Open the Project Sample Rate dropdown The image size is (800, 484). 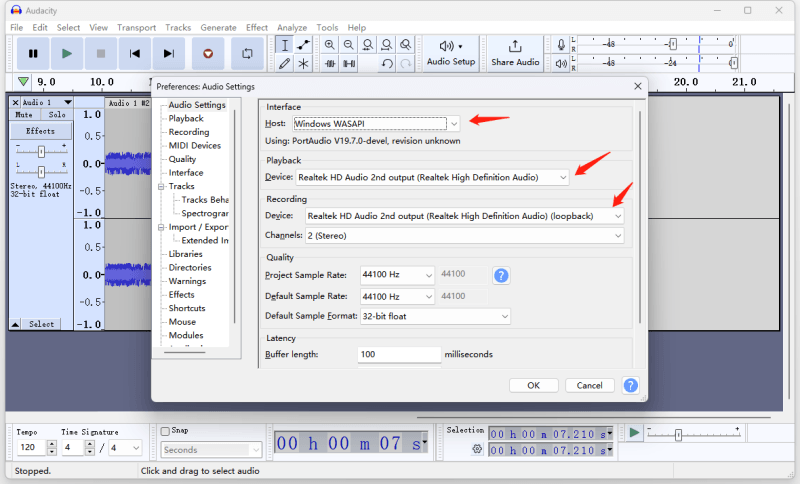click(397, 275)
